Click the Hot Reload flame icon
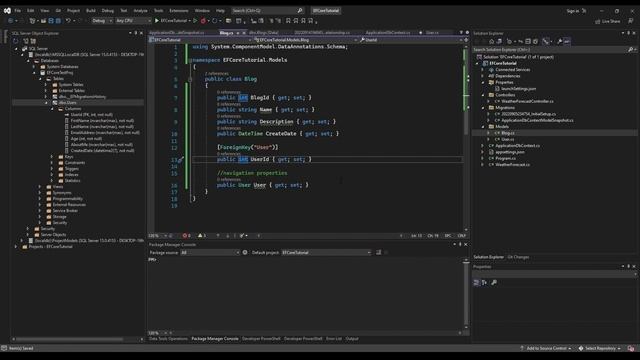The image size is (640, 360). tap(203, 20)
